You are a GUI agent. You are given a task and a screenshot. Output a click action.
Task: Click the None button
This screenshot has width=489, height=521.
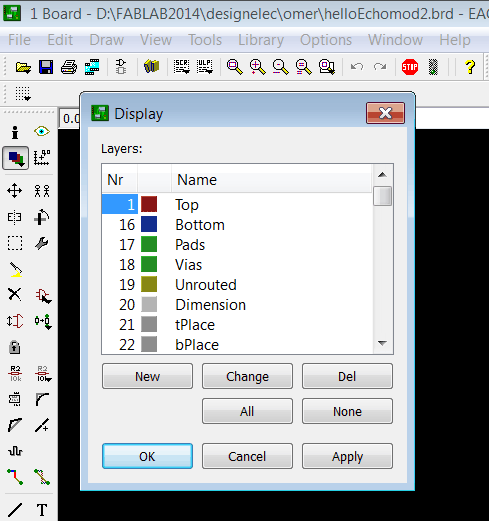347,411
